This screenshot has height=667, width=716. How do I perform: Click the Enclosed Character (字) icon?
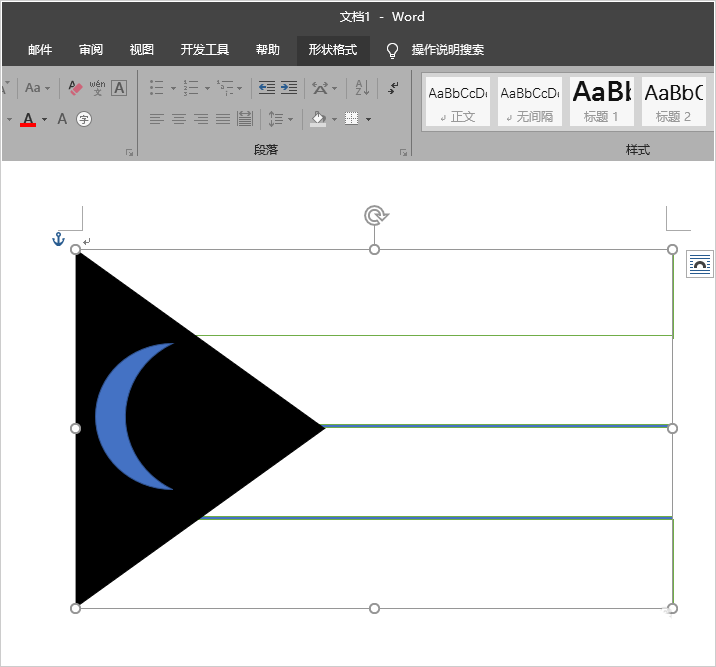point(84,119)
